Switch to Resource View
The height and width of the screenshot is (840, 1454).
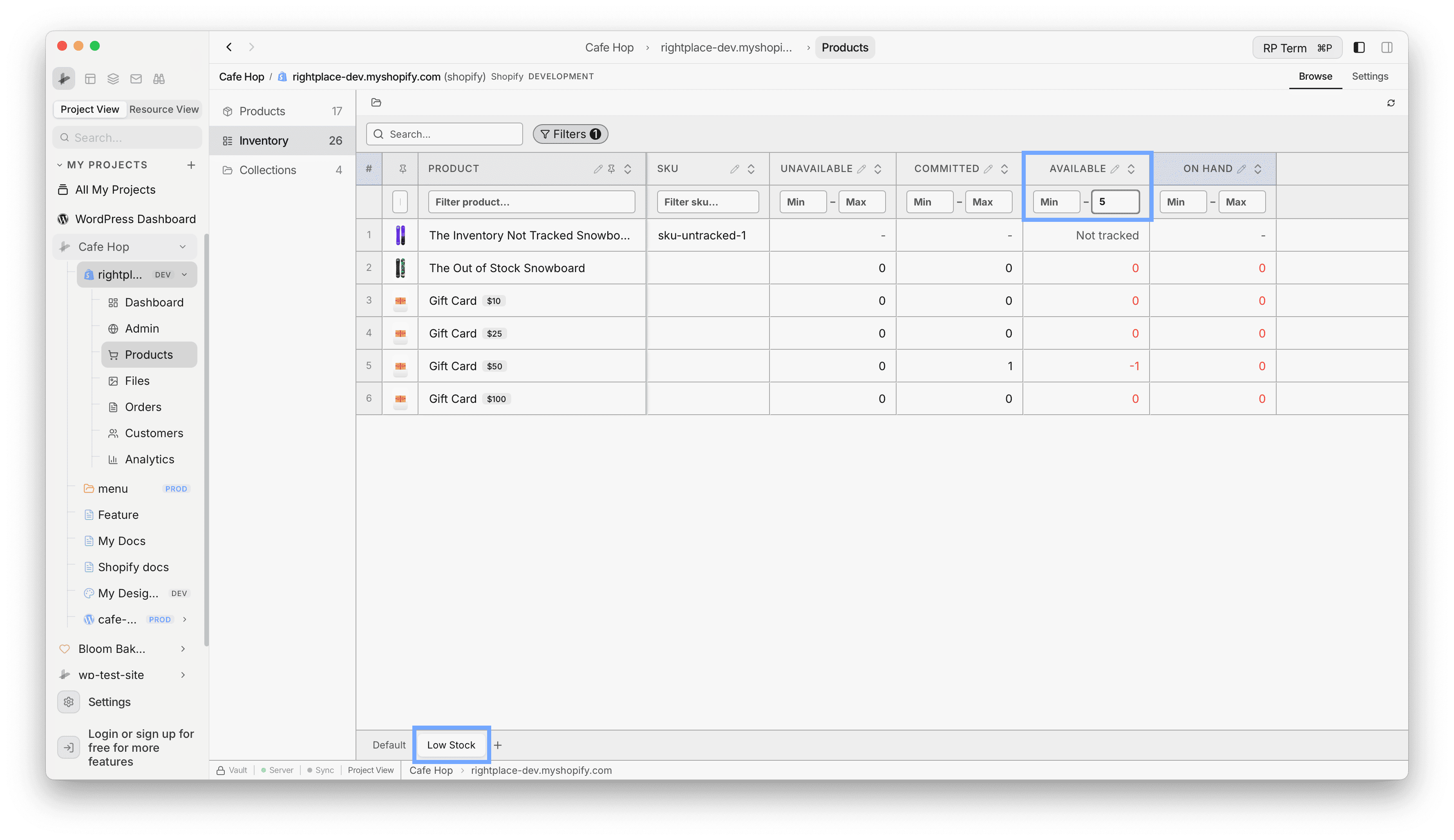point(164,109)
